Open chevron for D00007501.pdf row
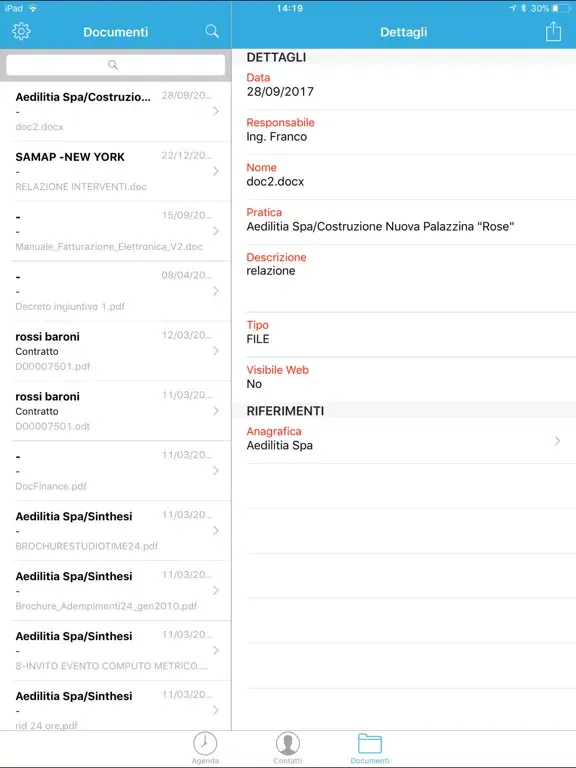Image resolution: width=576 pixels, height=768 pixels. [216, 351]
